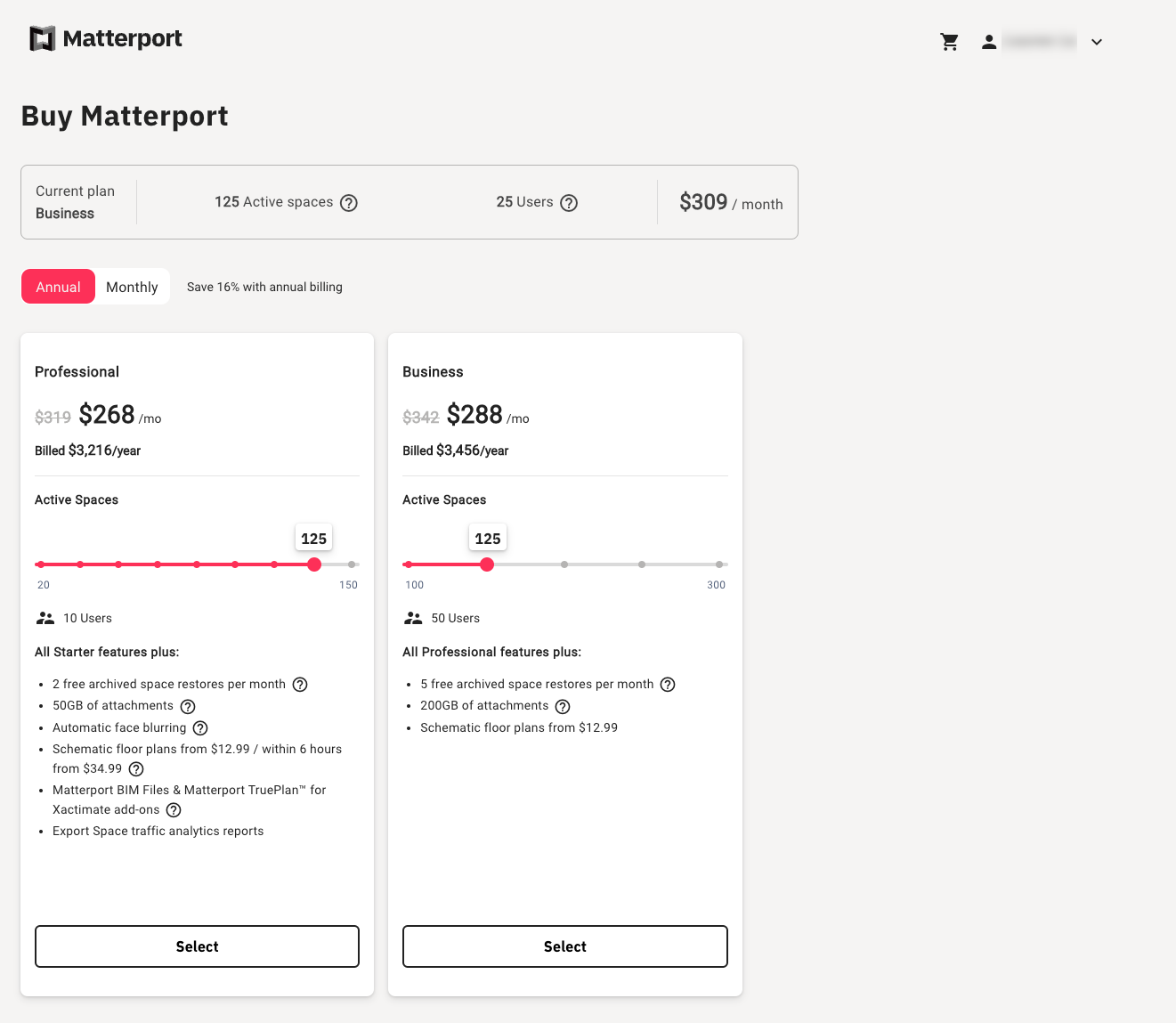Click the $309 / month price
Viewport: 1176px width, 1023px height.
click(731, 202)
